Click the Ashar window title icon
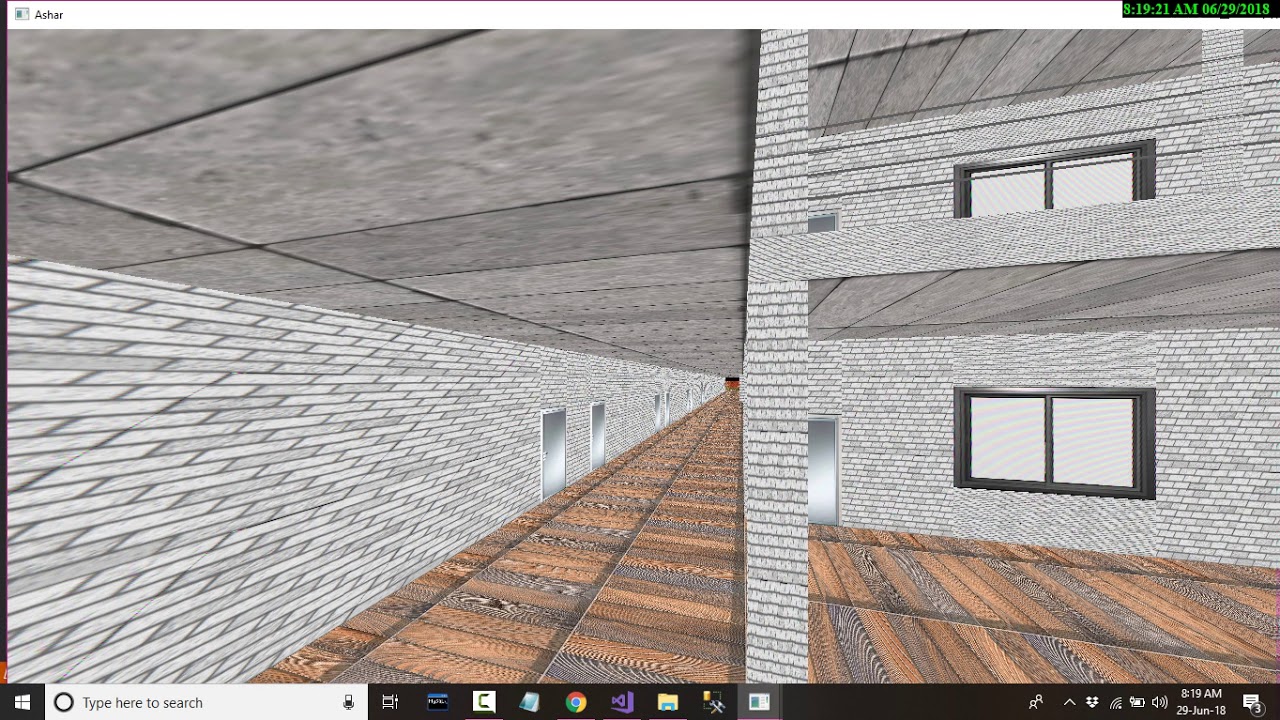Viewport: 1280px width, 720px height. (x=21, y=15)
